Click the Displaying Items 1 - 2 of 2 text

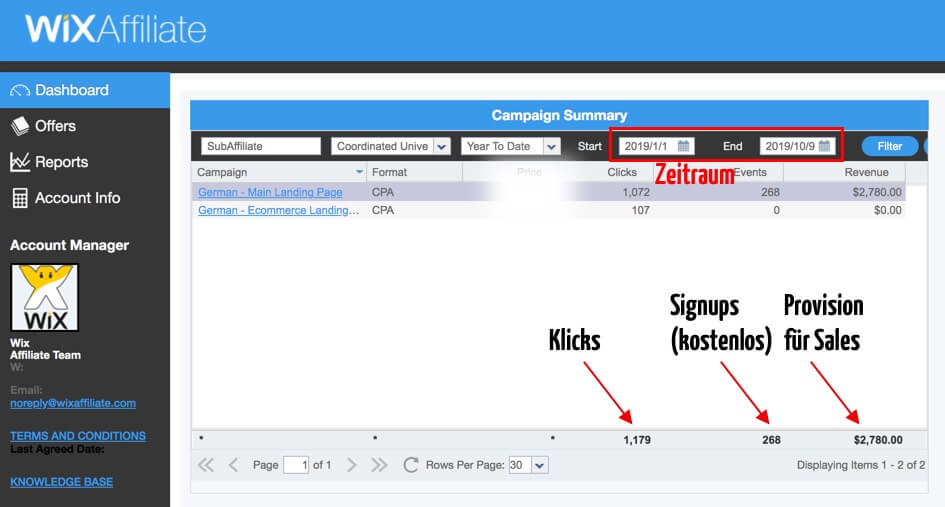(x=861, y=465)
